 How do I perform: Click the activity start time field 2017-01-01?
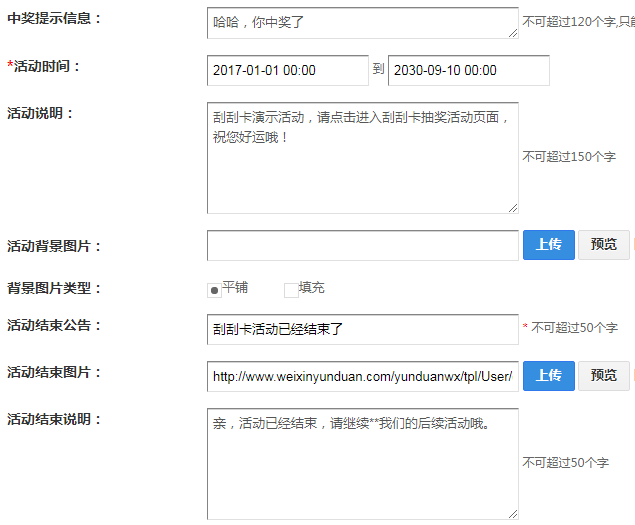tap(287, 71)
